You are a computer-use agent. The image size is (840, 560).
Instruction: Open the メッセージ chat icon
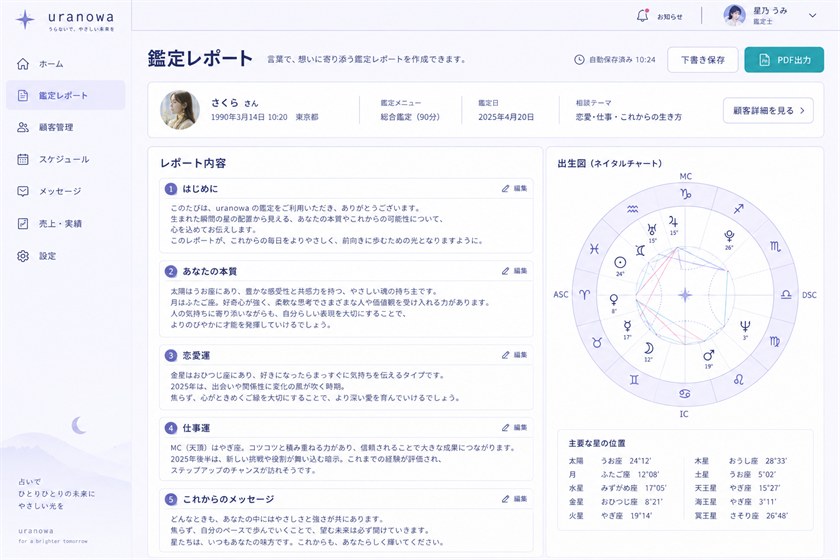coord(23,191)
